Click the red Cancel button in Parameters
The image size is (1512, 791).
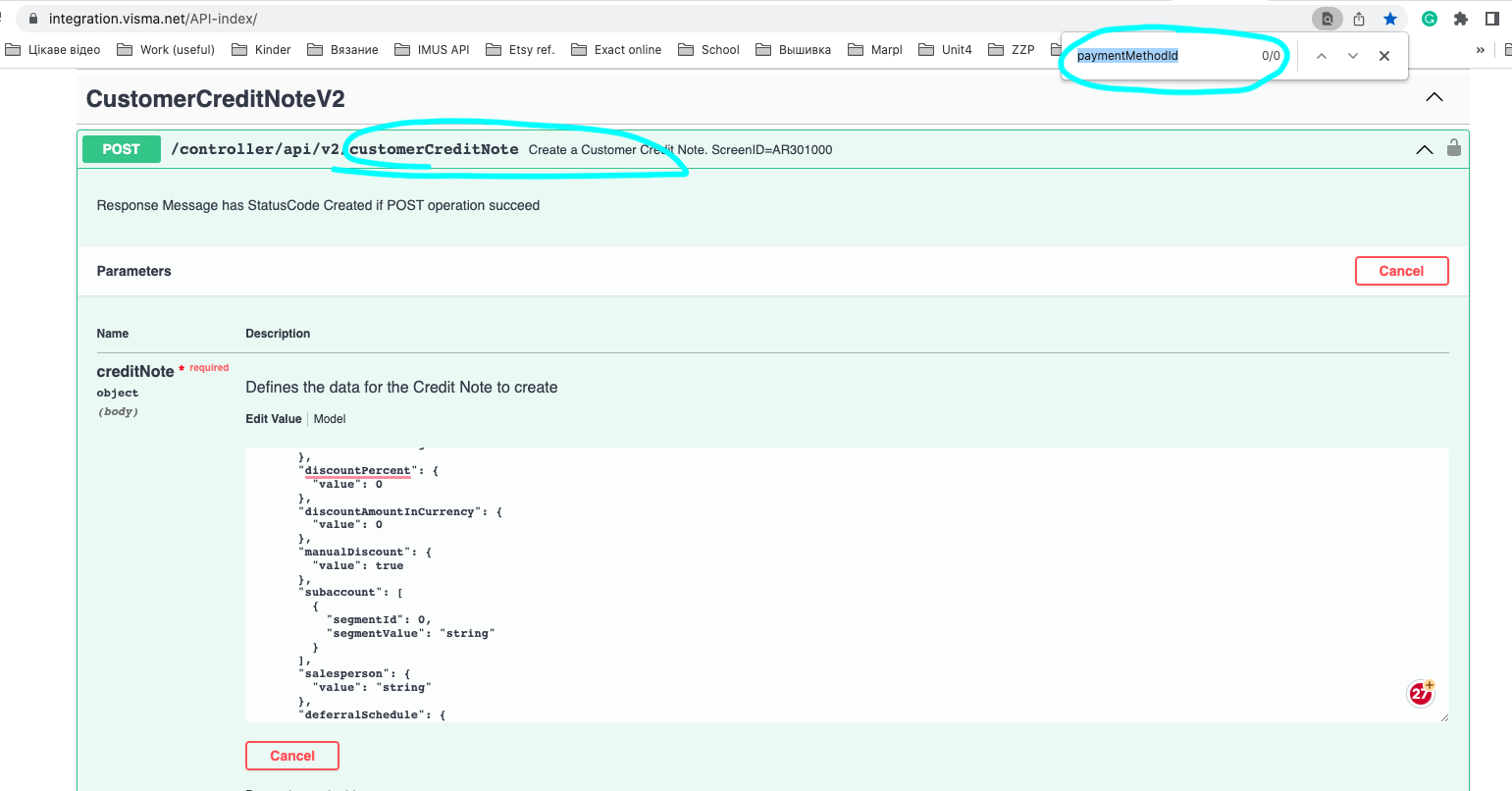(1401, 270)
